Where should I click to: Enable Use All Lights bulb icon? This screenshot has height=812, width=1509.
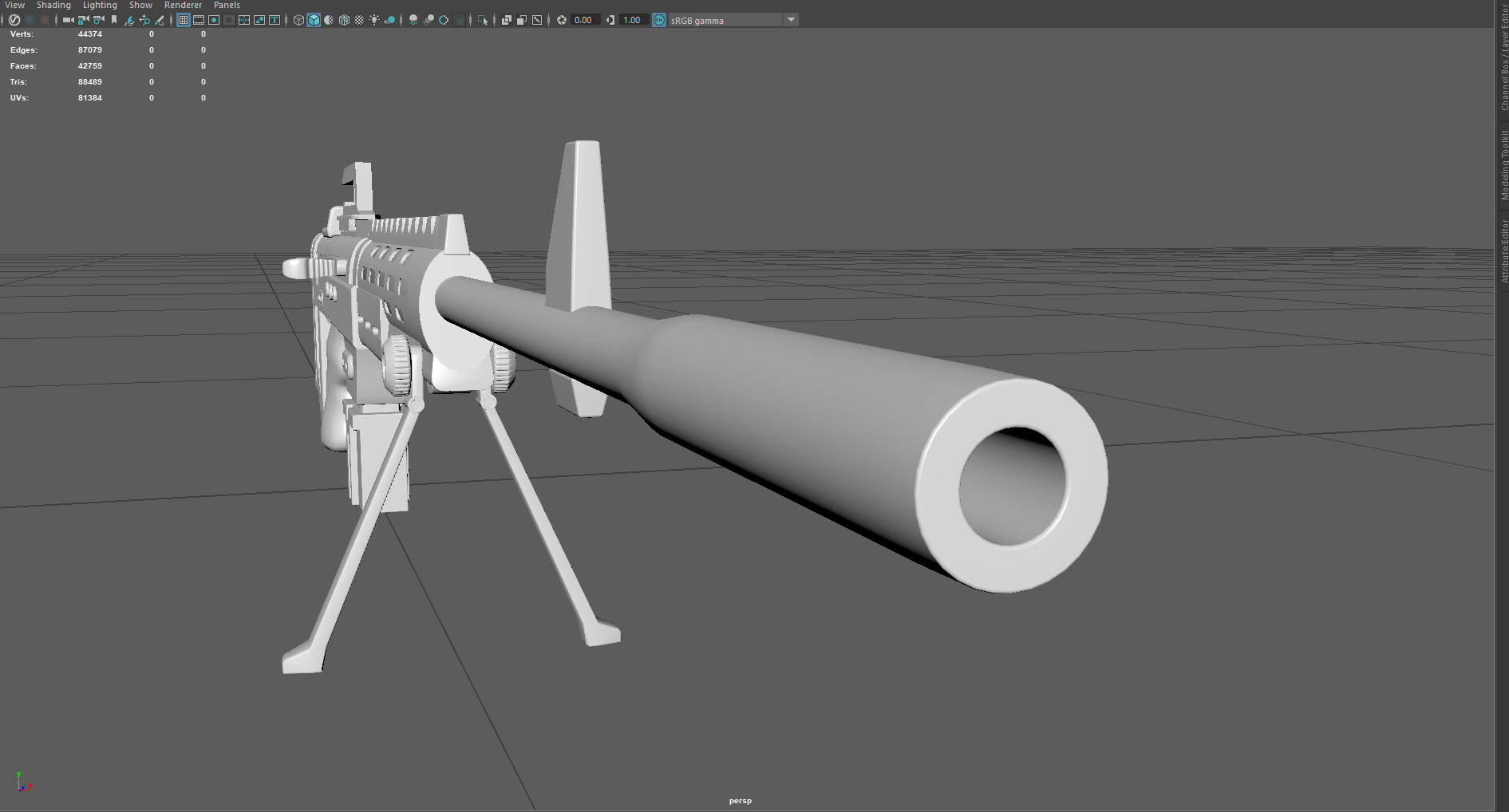pyautogui.click(x=374, y=20)
